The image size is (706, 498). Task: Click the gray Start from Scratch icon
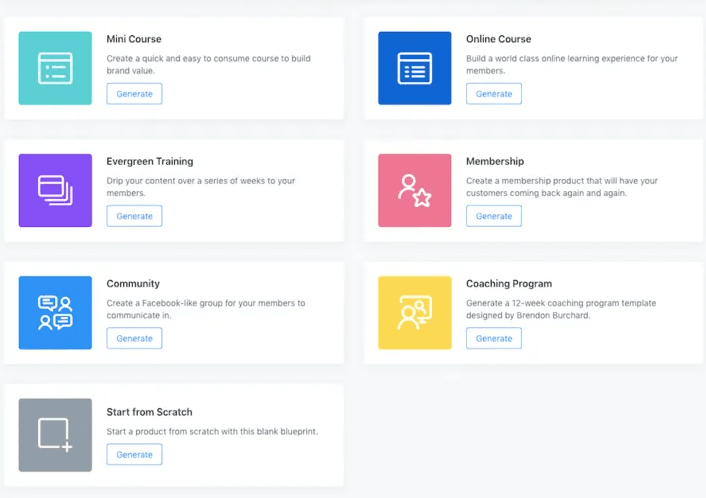click(55, 435)
